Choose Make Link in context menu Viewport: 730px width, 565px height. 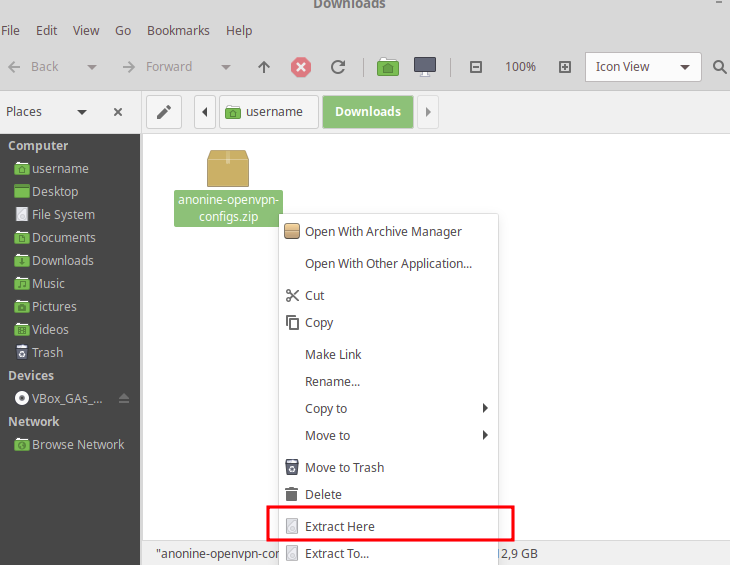(x=388, y=355)
